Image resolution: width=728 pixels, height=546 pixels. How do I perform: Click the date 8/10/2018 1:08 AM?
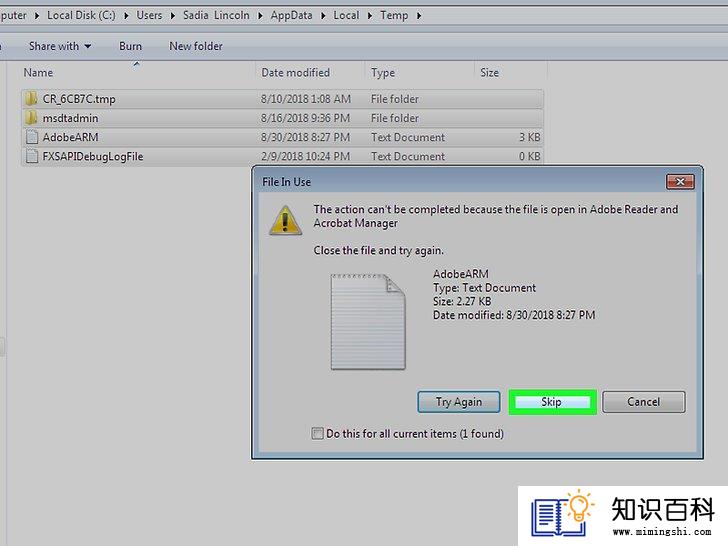(306, 99)
